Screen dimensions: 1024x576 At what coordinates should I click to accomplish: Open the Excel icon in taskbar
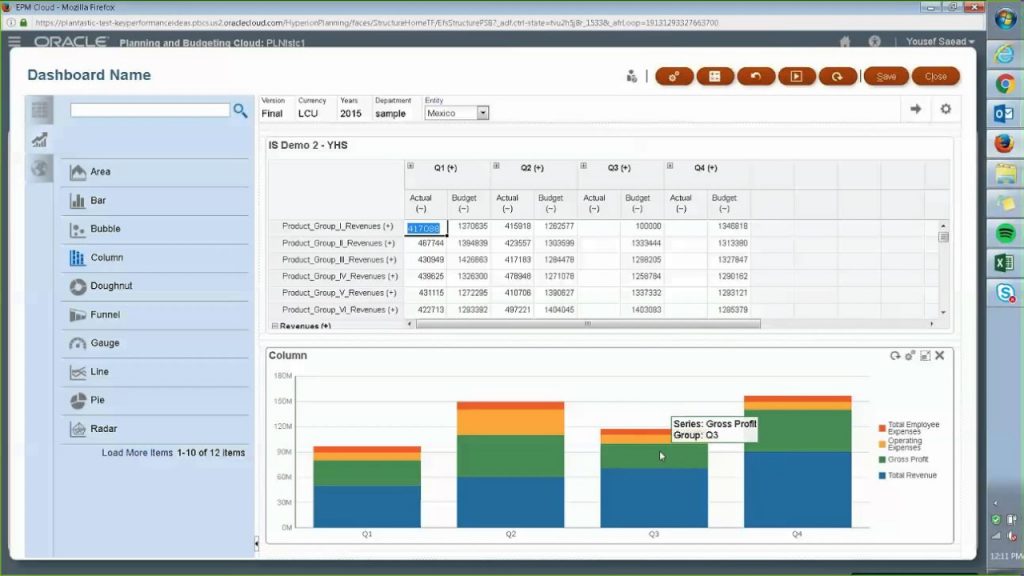pos(1005,263)
